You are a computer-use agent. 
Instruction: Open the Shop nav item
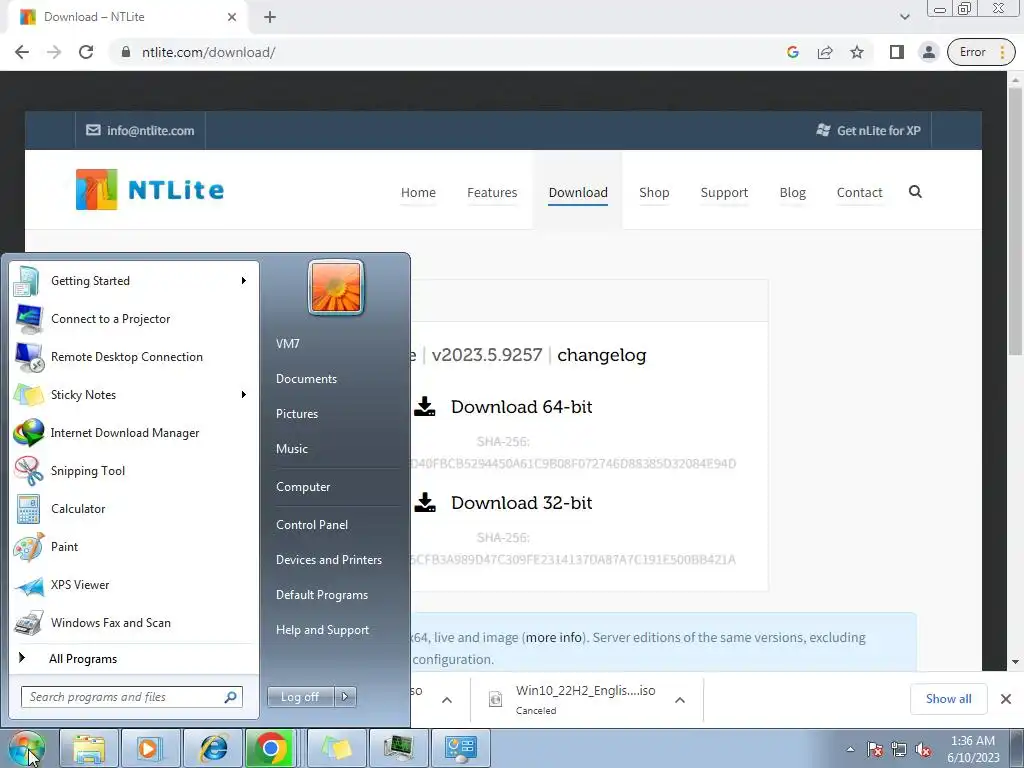[654, 193]
